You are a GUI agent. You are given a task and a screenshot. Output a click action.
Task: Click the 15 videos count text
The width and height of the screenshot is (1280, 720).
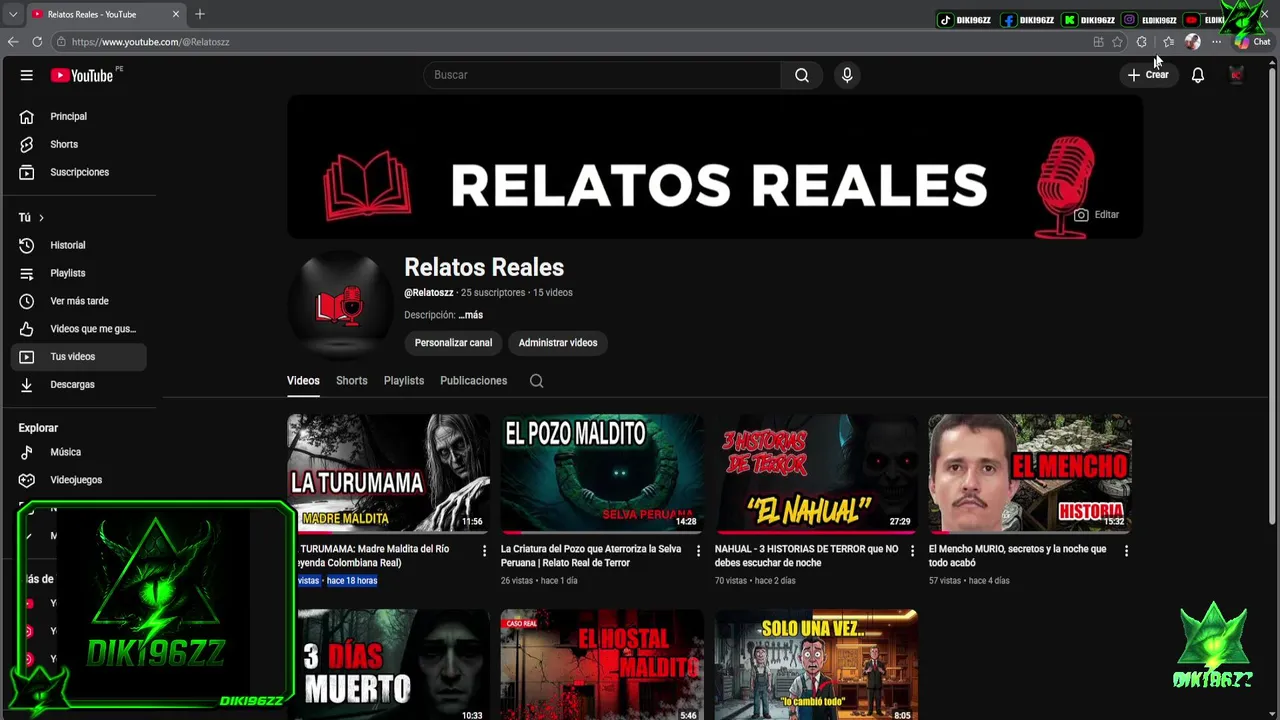tap(553, 293)
